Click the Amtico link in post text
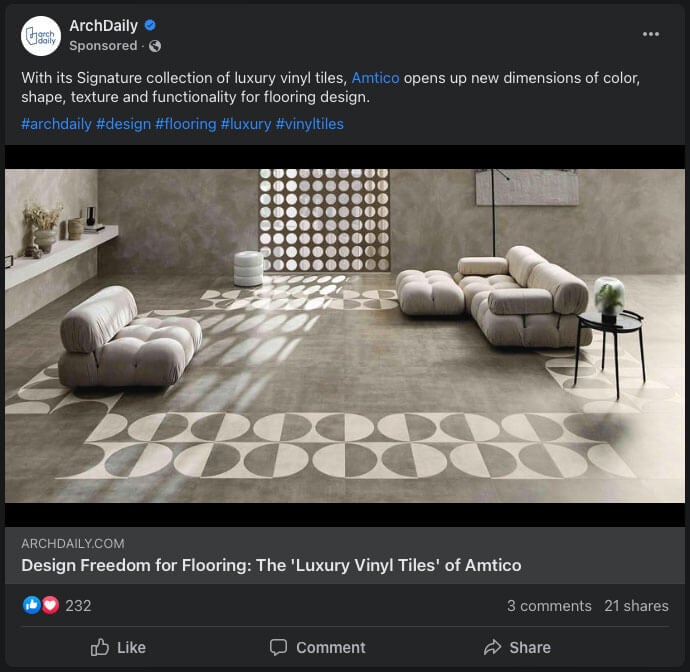690x672 pixels. pyautogui.click(x=375, y=78)
